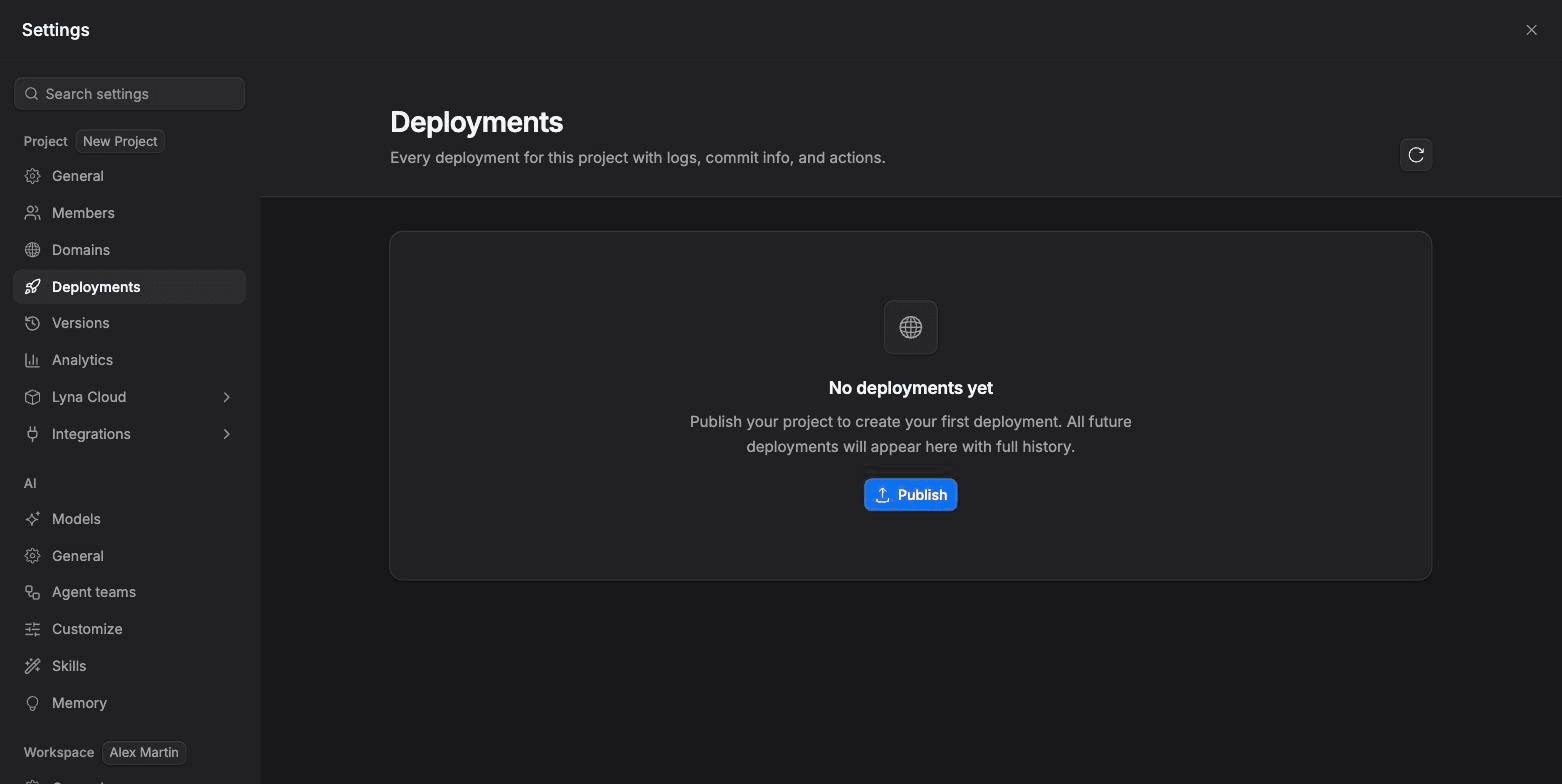Open the Customize settings page
The width and height of the screenshot is (1562, 784).
click(130, 629)
